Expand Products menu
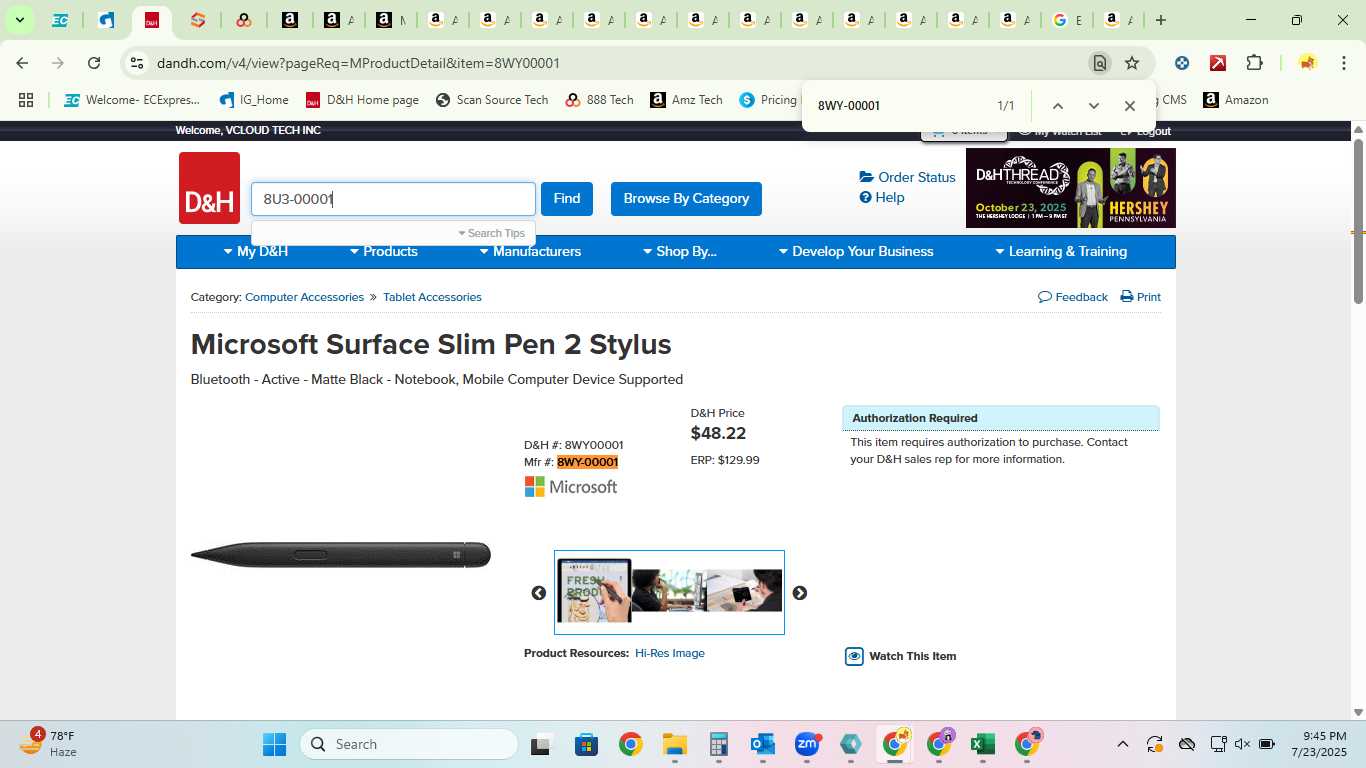The height and width of the screenshot is (768, 1366). point(384,252)
